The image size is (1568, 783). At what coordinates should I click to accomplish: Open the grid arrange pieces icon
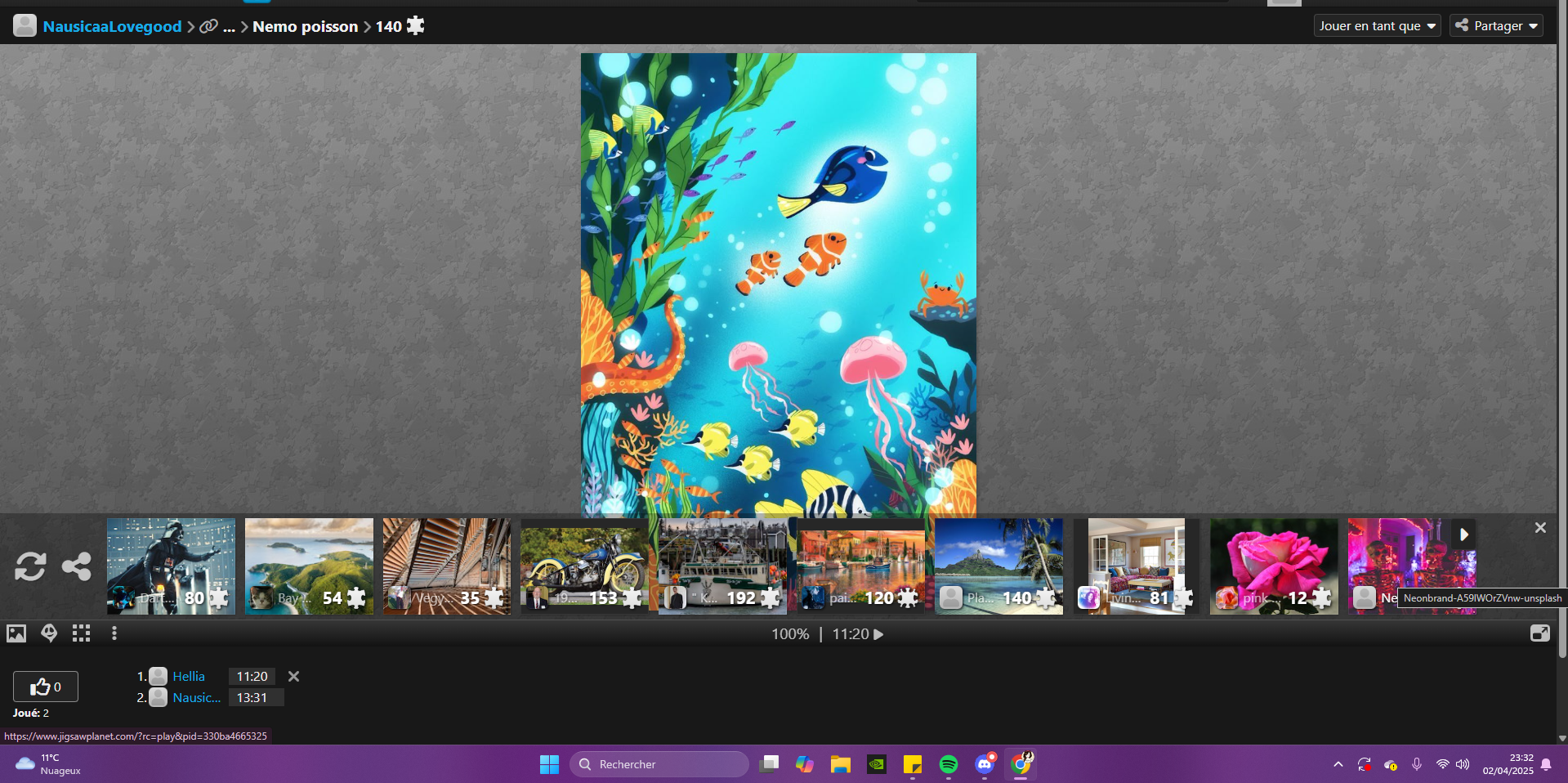pos(81,633)
